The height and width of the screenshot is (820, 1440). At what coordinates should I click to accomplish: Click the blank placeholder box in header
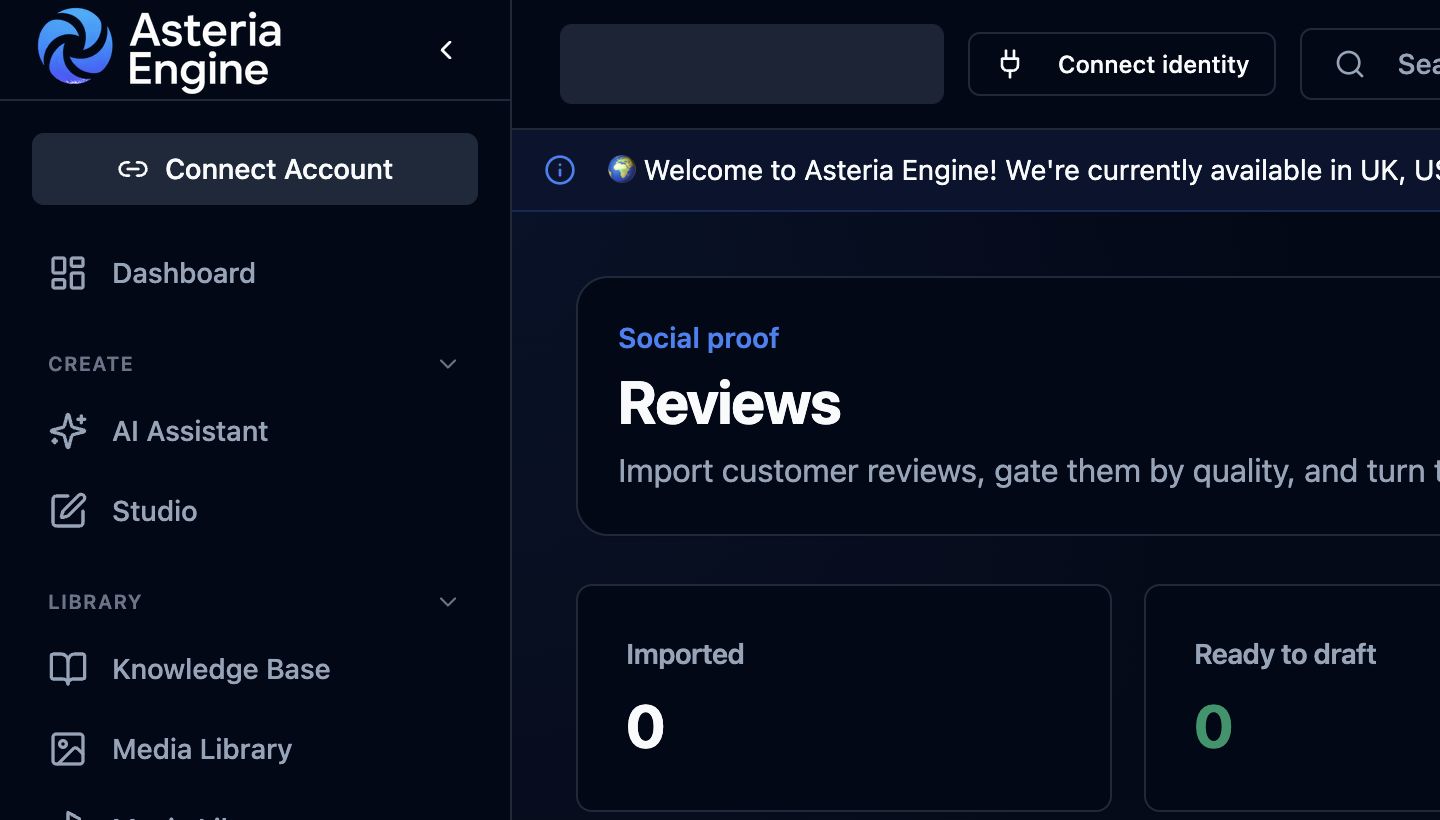[752, 64]
